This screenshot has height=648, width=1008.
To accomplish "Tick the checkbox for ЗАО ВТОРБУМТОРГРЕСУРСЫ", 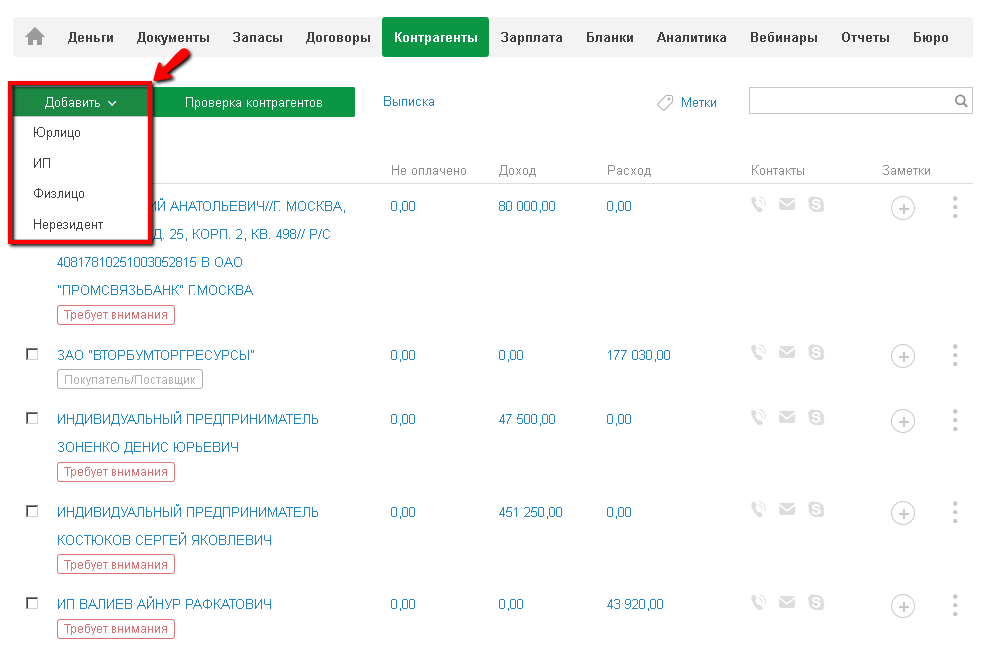I will click(x=32, y=354).
